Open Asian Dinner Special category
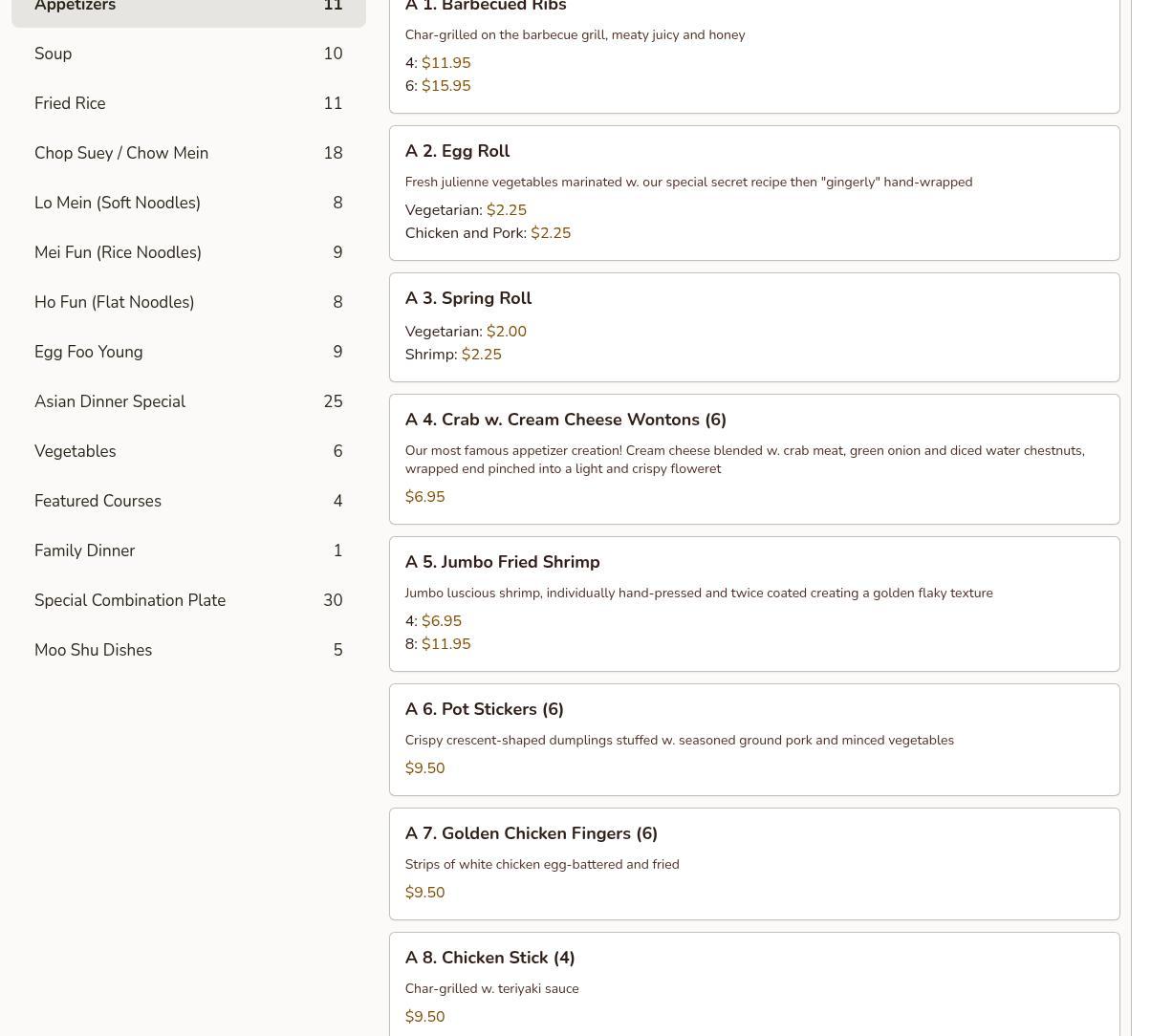Viewport: 1151px width, 1036px height. [188, 401]
